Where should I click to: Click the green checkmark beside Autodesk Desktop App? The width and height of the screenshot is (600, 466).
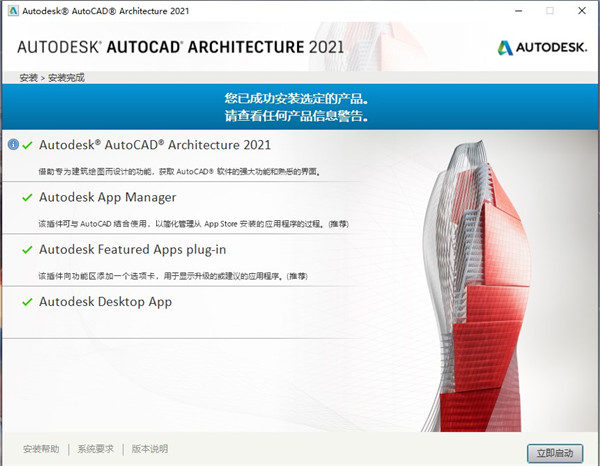[27, 302]
